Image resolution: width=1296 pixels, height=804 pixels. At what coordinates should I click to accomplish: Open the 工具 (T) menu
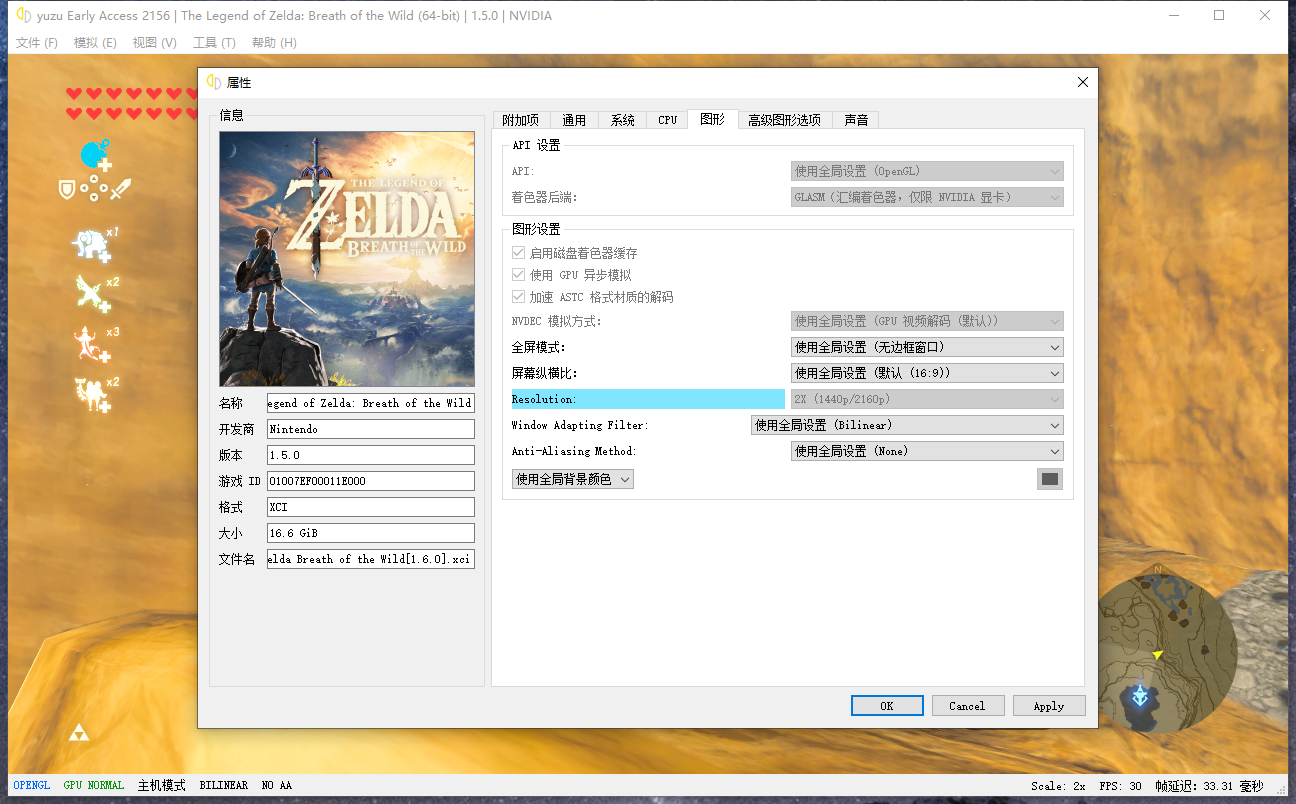214,42
